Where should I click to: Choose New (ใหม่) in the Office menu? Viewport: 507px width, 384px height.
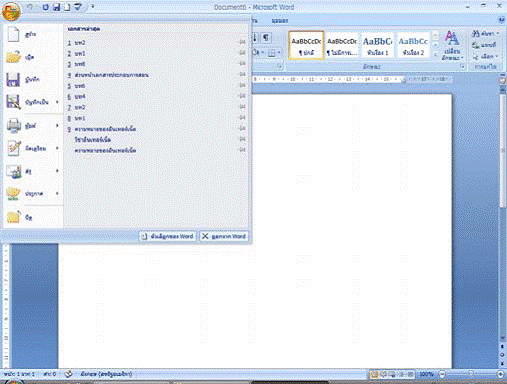tap(33, 34)
